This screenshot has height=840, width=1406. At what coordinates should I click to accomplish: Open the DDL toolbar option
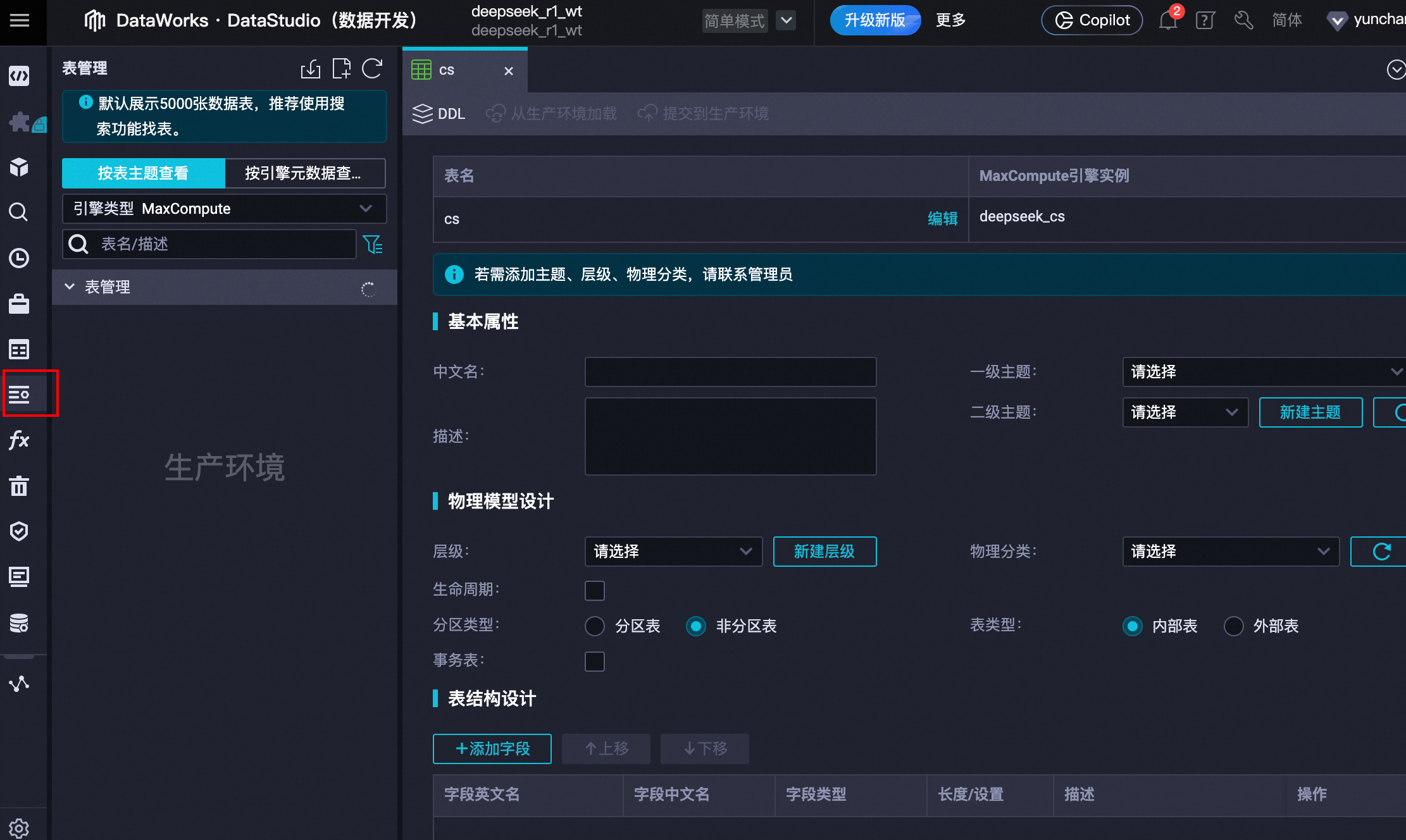(x=439, y=114)
